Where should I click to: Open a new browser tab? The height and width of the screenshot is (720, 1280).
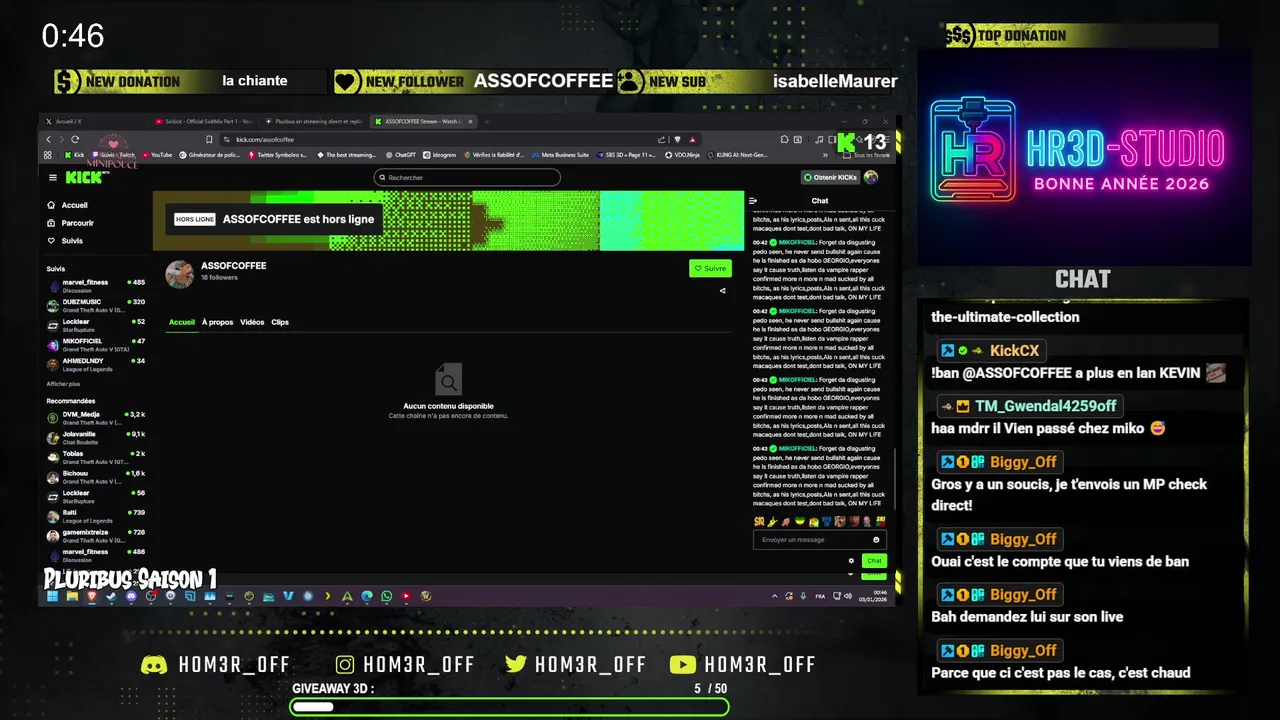pyautogui.click(x=486, y=121)
